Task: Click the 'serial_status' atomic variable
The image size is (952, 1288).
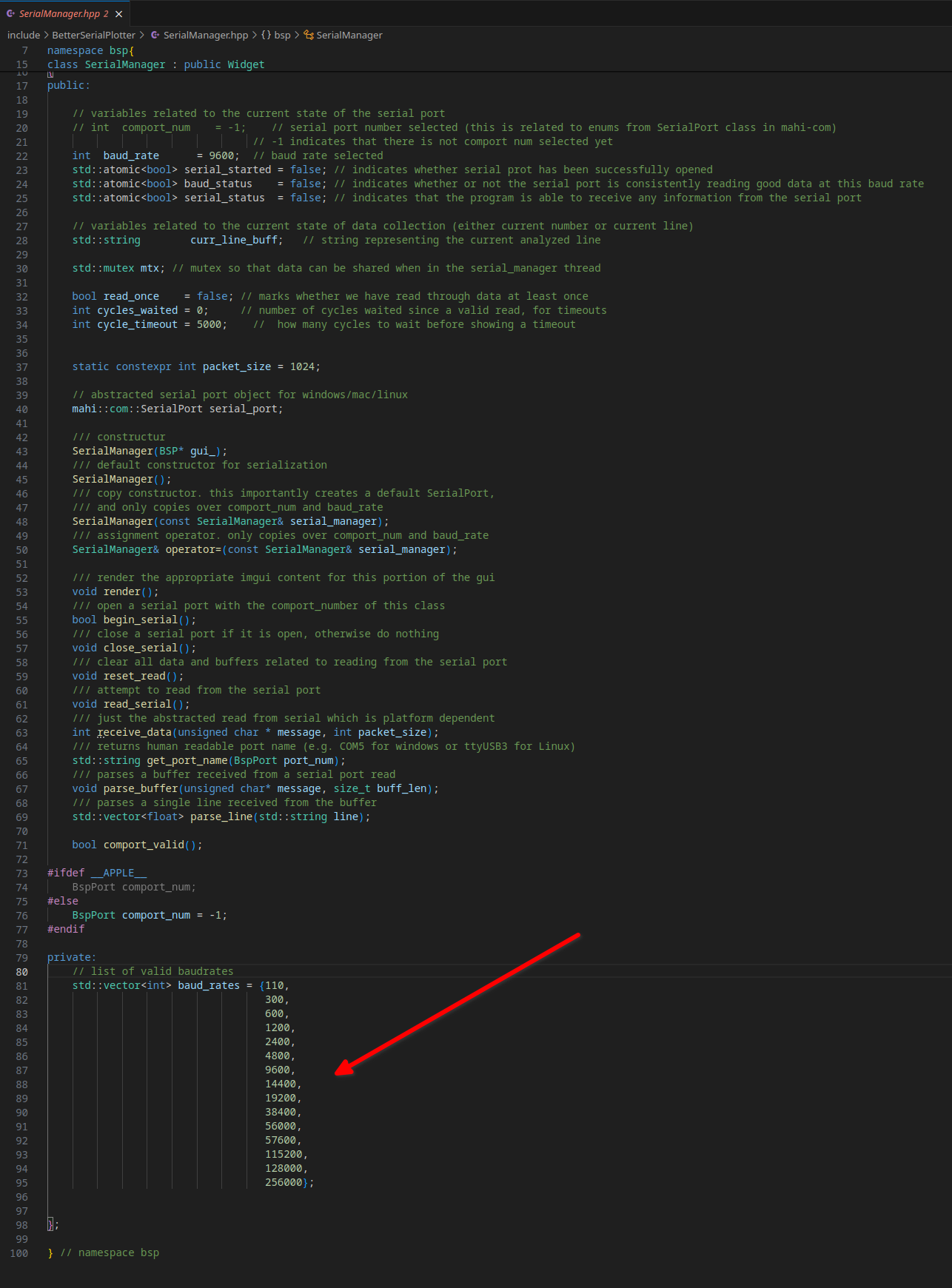Action: pos(224,198)
